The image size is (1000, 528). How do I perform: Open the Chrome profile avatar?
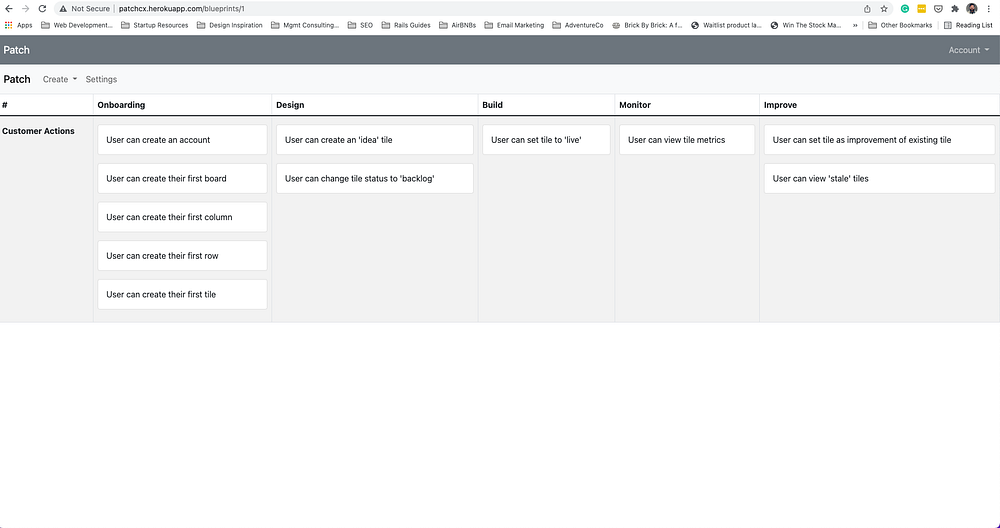pos(972,9)
